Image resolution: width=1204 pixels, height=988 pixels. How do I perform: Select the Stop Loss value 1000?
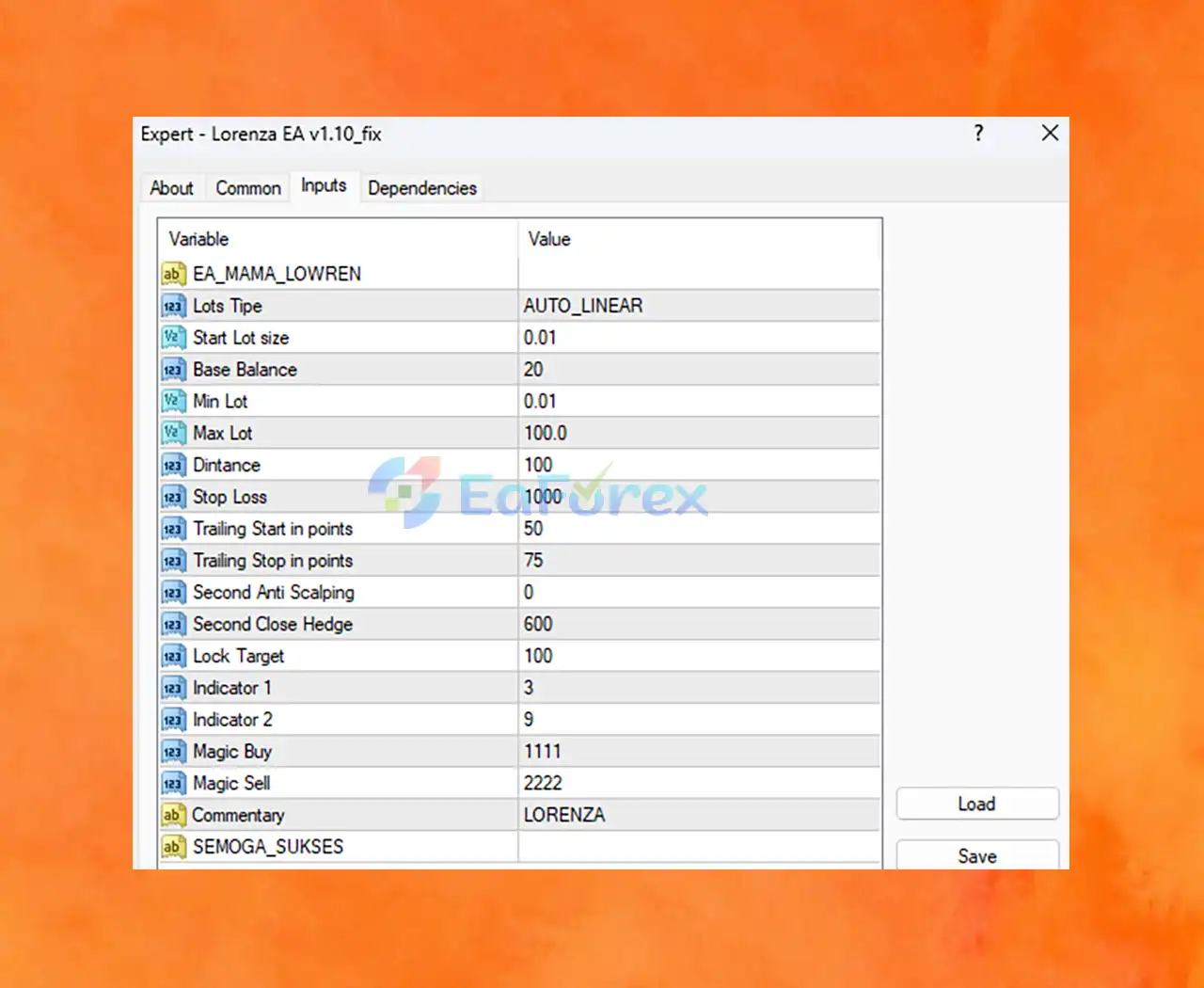(699, 497)
